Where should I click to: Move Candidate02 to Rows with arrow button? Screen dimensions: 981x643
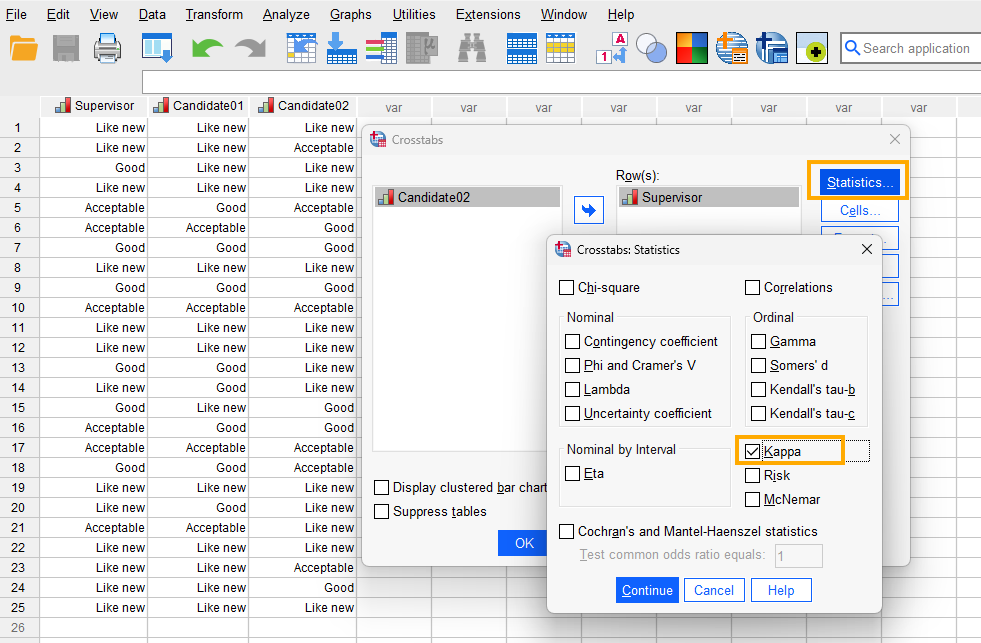pyautogui.click(x=589, y=210)
